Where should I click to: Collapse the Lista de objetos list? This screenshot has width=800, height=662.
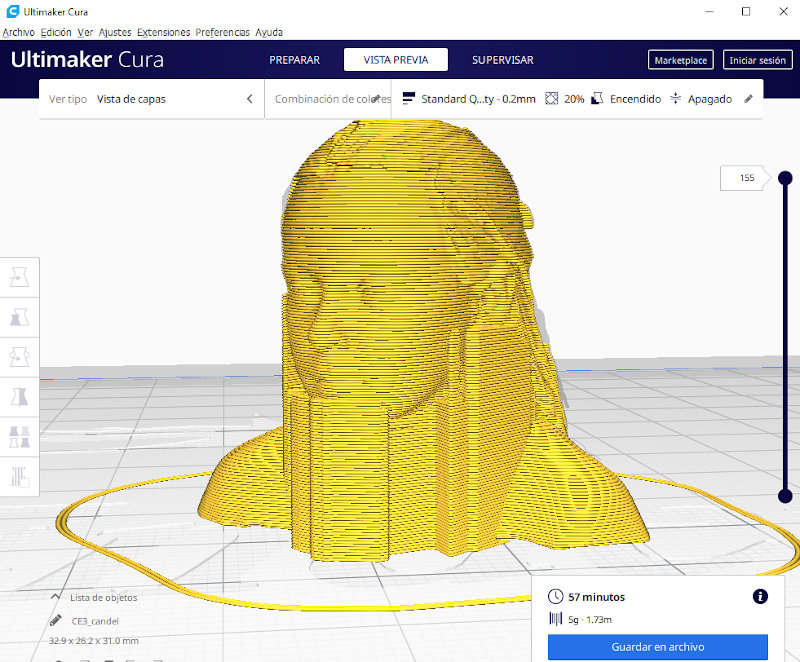click(x=55, y=597)
